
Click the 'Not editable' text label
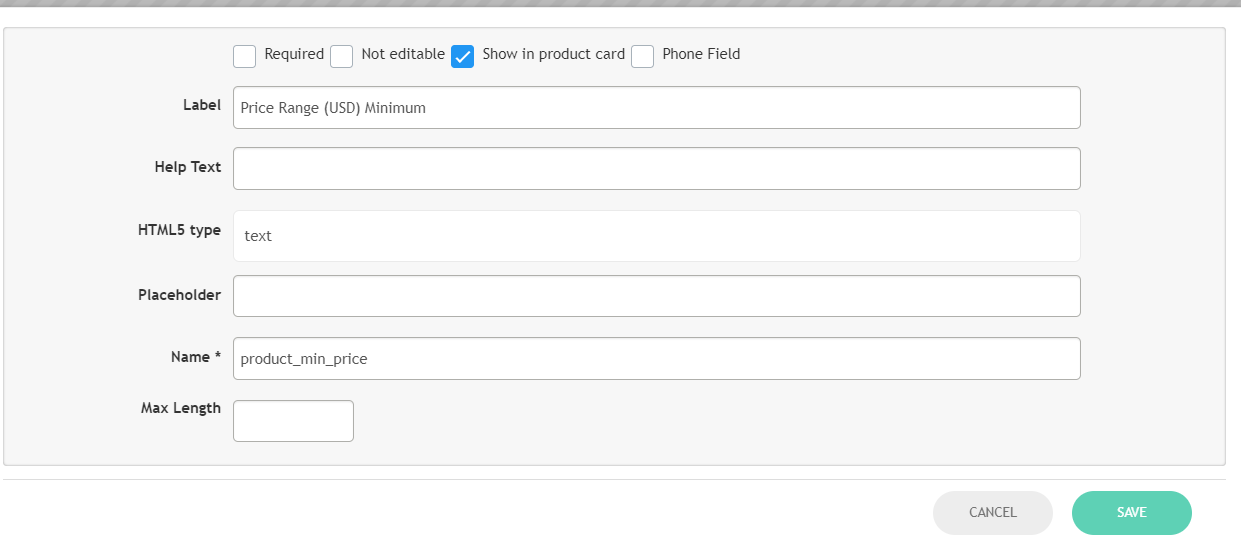coord(402,54)
